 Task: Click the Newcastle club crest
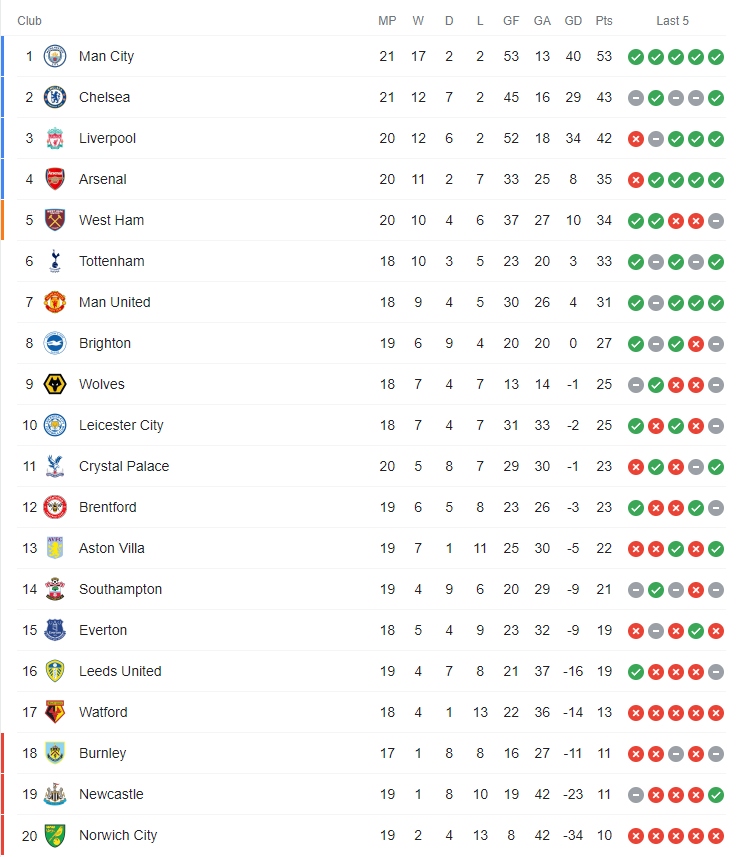click(x=55, y=794)
